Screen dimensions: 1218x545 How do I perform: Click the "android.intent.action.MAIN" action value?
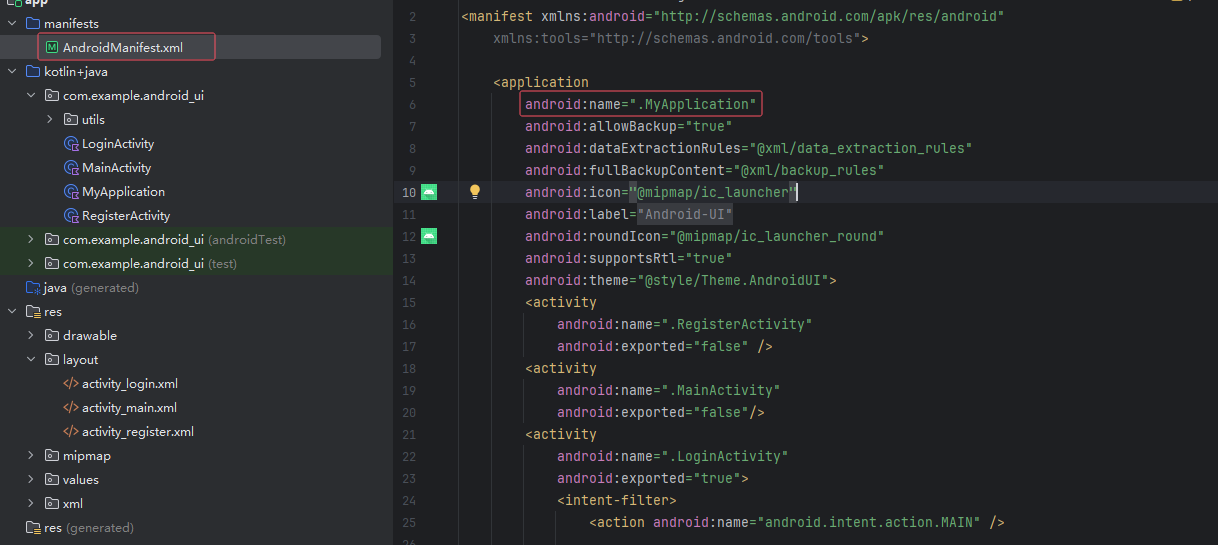click(x=869, y=522)
